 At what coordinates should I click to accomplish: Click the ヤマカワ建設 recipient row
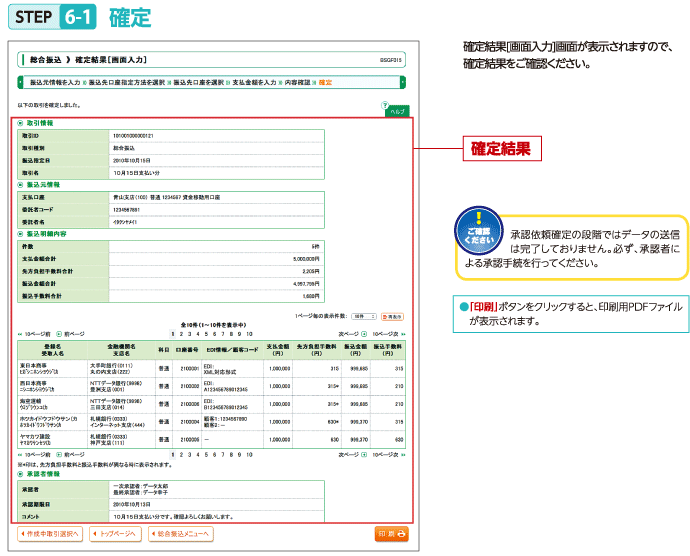coord(211,439)
